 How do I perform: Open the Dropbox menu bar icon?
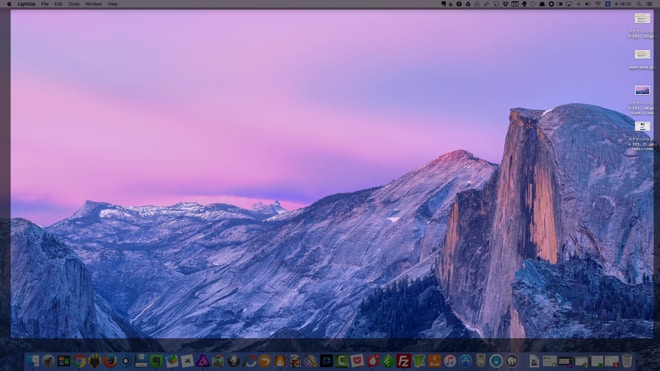506,4
